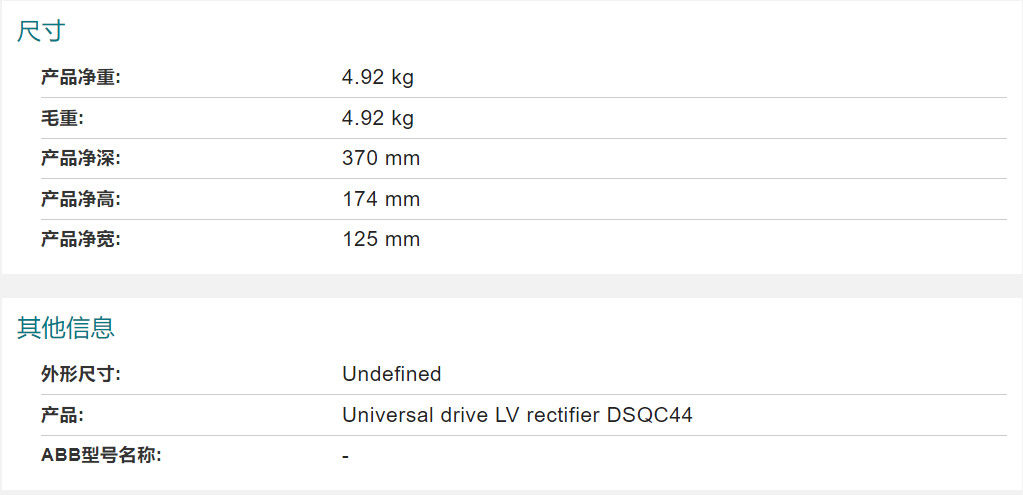Screen dimensions: 1023x495
Task: Select the 产品净深 label
Action: (82, 158)
